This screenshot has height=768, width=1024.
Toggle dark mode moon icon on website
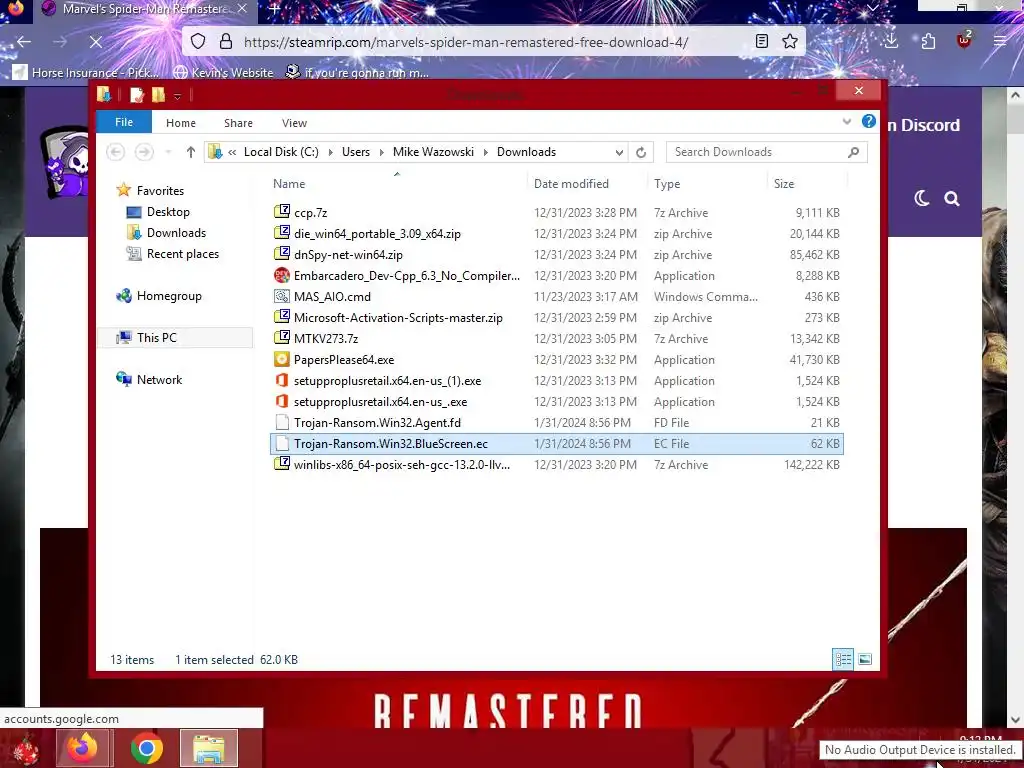pos(921,199)
